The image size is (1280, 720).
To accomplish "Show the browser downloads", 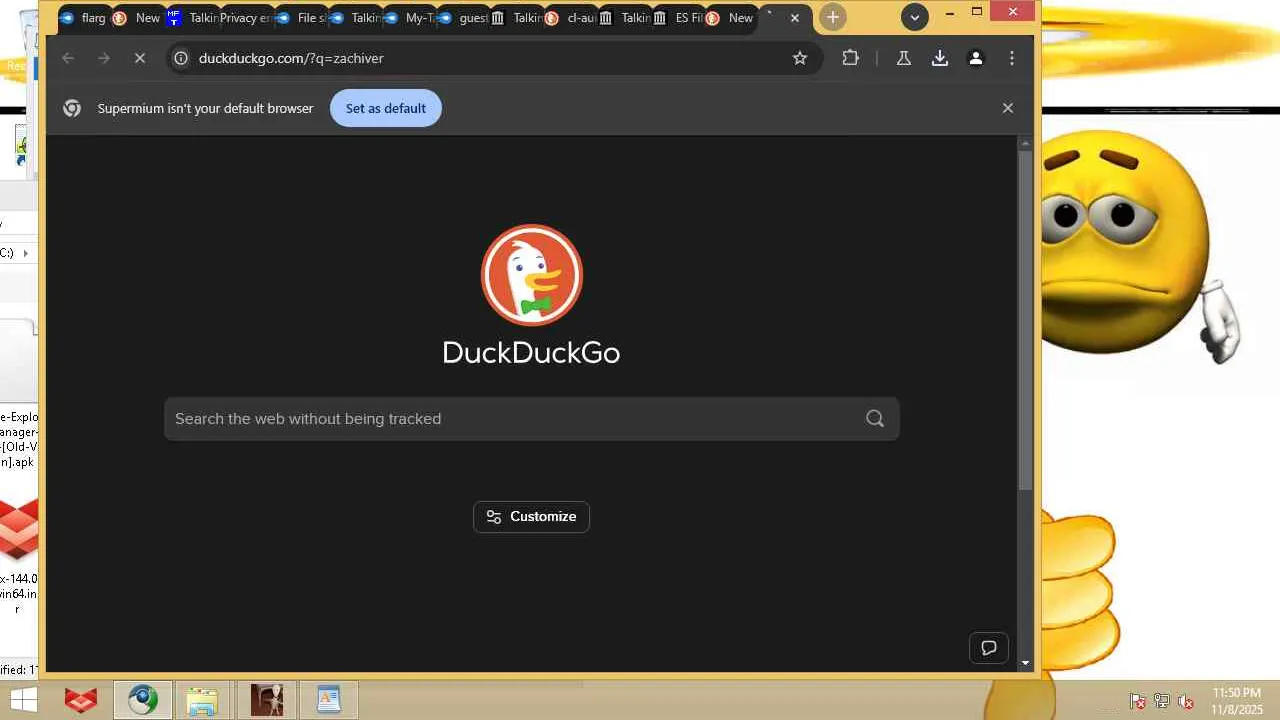I will tap(940, 58).
